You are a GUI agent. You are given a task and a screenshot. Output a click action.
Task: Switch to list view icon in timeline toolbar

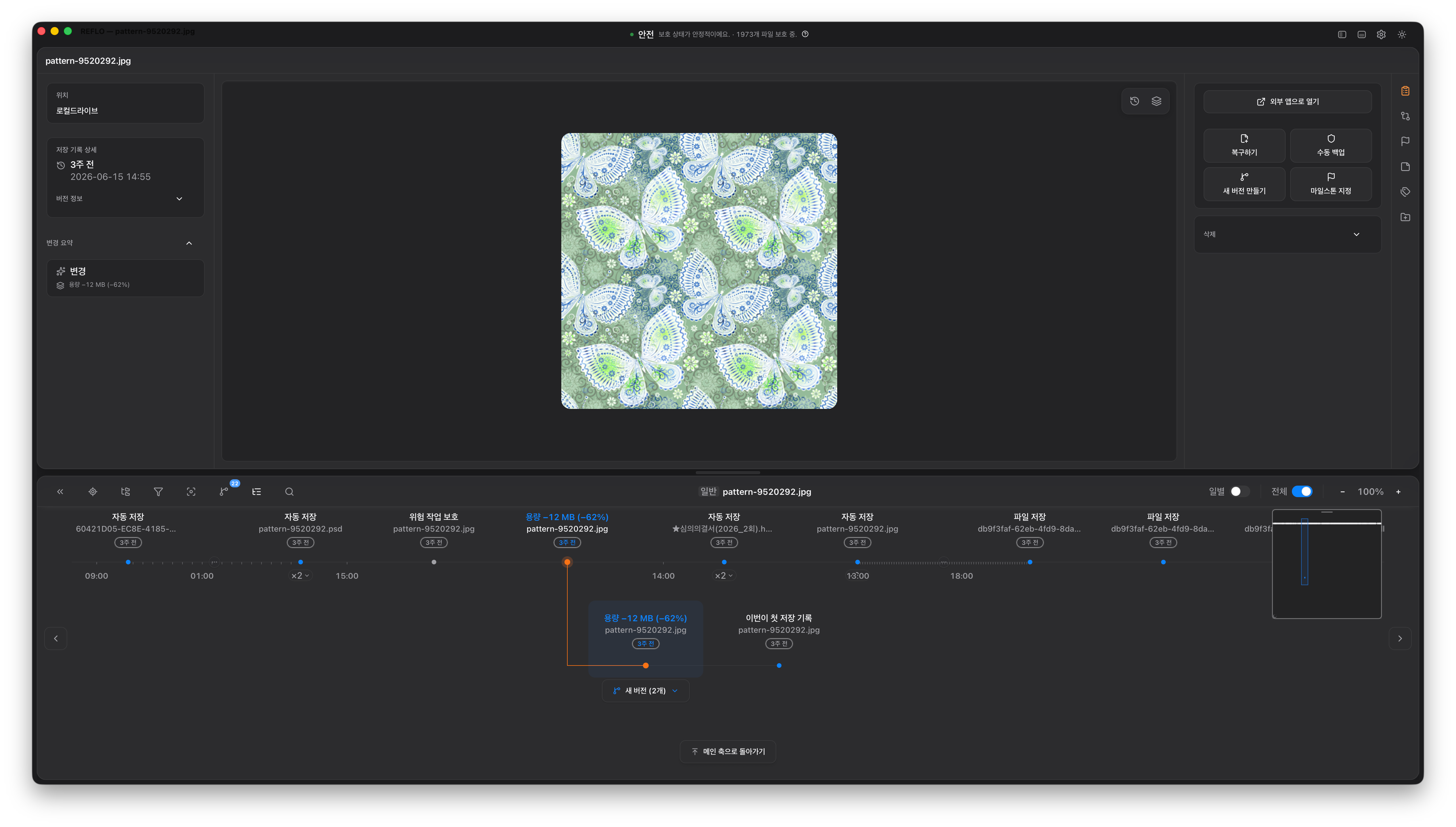(x=257, y=491)
